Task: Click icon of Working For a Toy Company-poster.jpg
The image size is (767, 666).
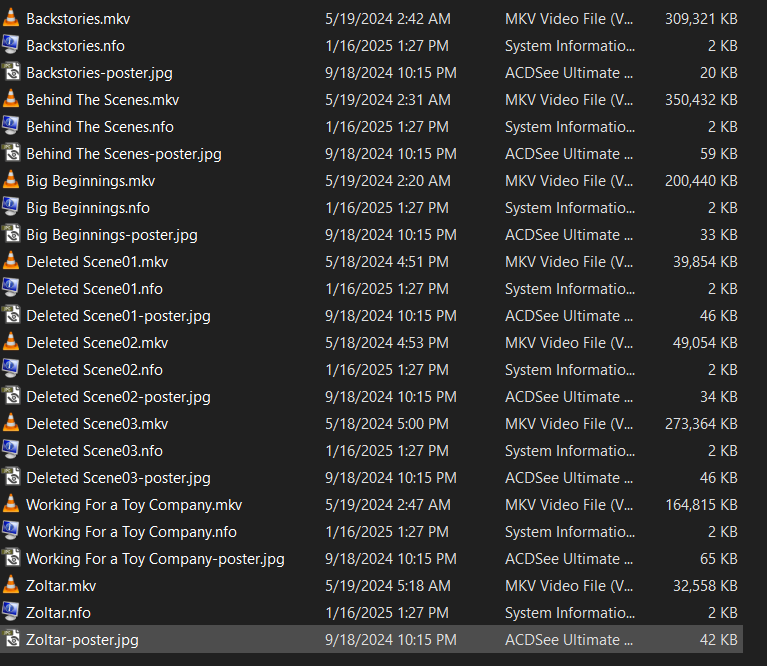Action: point(11,558)
